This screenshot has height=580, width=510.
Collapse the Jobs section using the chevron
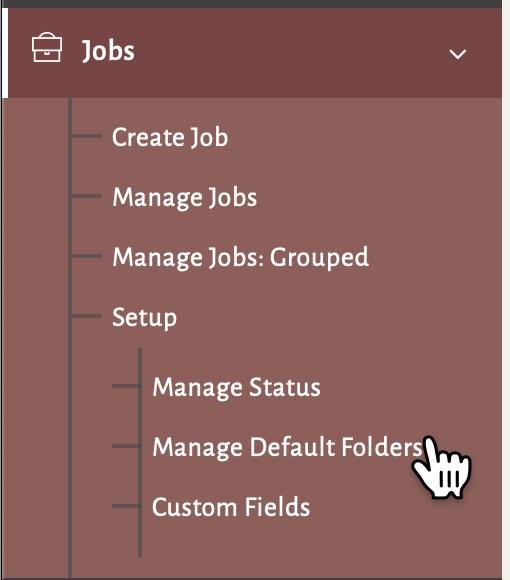[x=457, y=54]
